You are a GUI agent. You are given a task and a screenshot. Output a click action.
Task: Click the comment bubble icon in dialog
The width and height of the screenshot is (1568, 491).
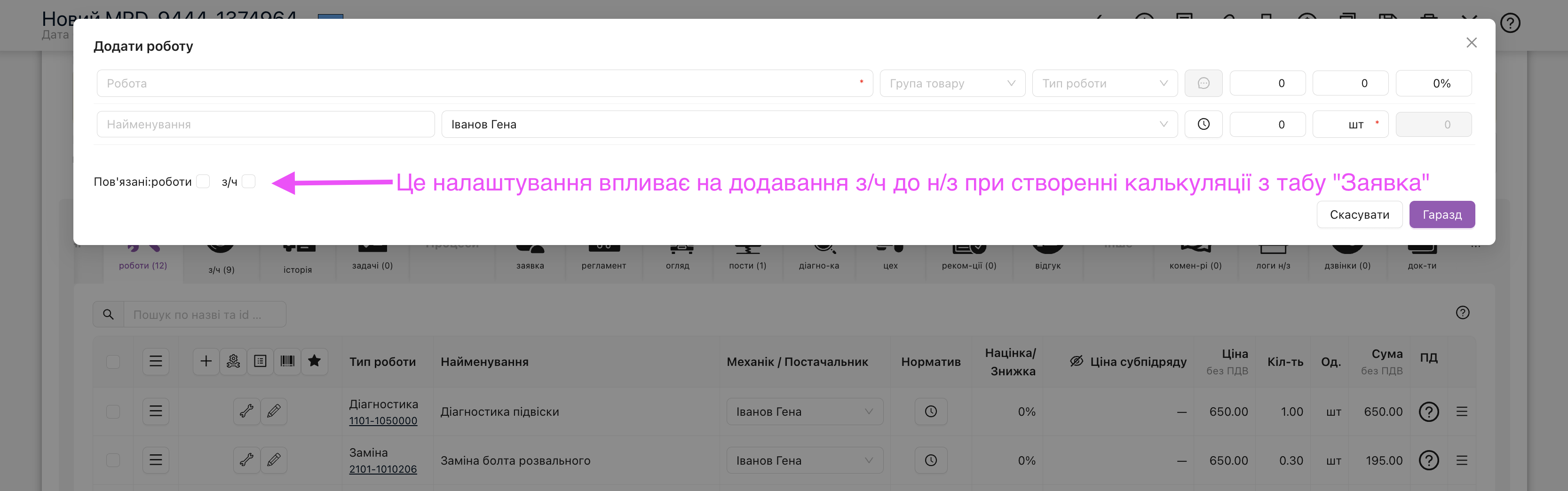[1203, 83]
